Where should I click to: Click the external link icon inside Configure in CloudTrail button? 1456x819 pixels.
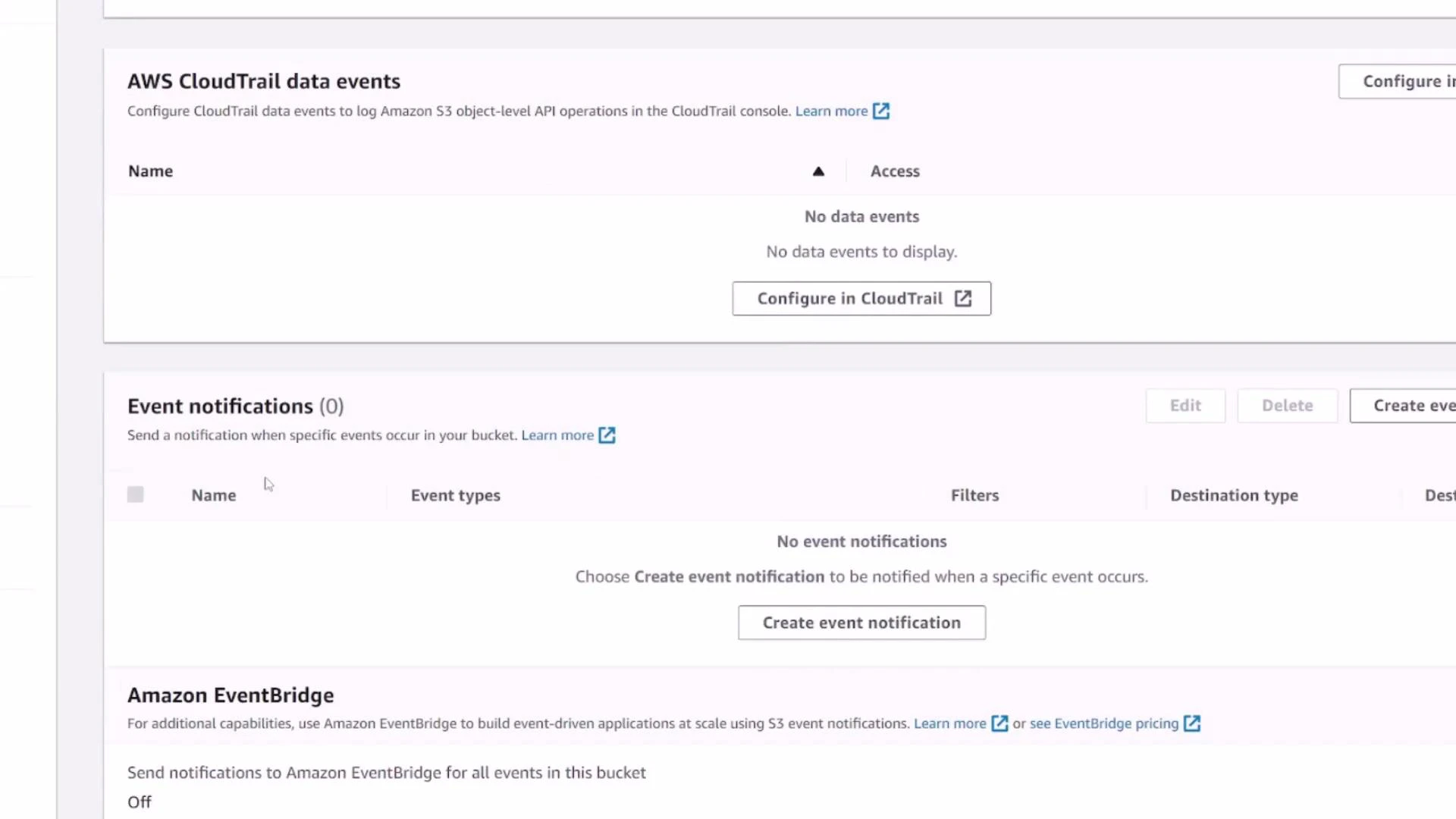[963, 298]
